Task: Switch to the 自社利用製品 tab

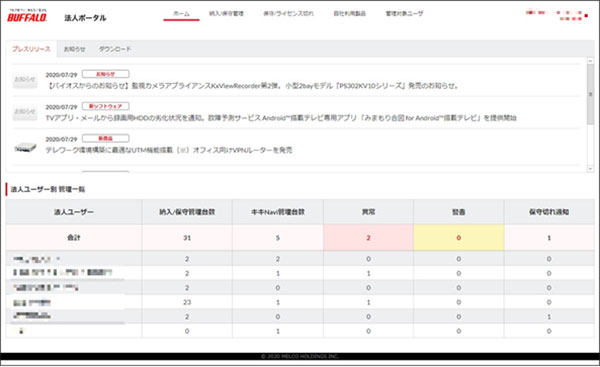Action: click(x=349, y=13)
